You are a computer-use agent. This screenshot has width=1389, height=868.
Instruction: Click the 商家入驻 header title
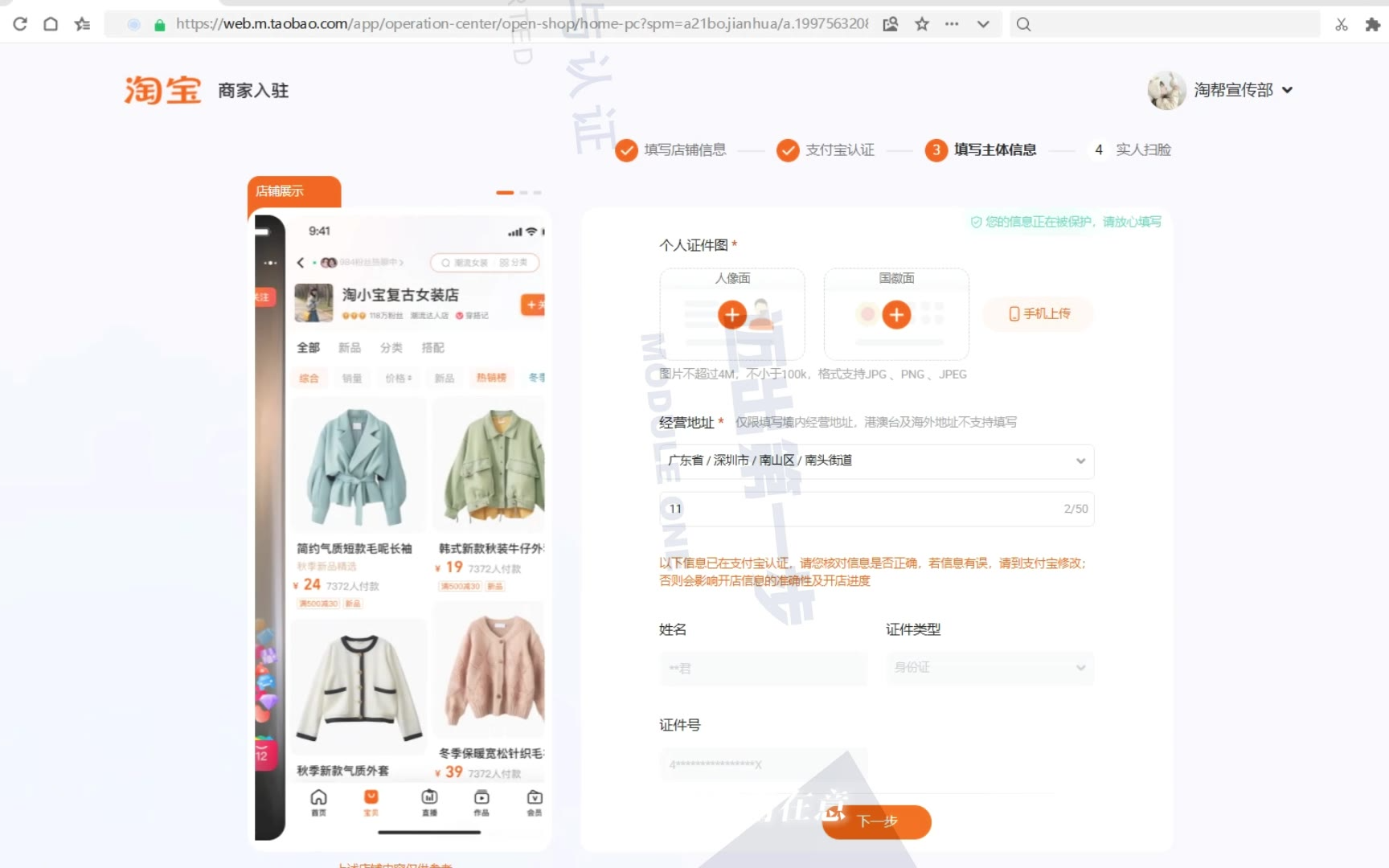tap(253, 91)
